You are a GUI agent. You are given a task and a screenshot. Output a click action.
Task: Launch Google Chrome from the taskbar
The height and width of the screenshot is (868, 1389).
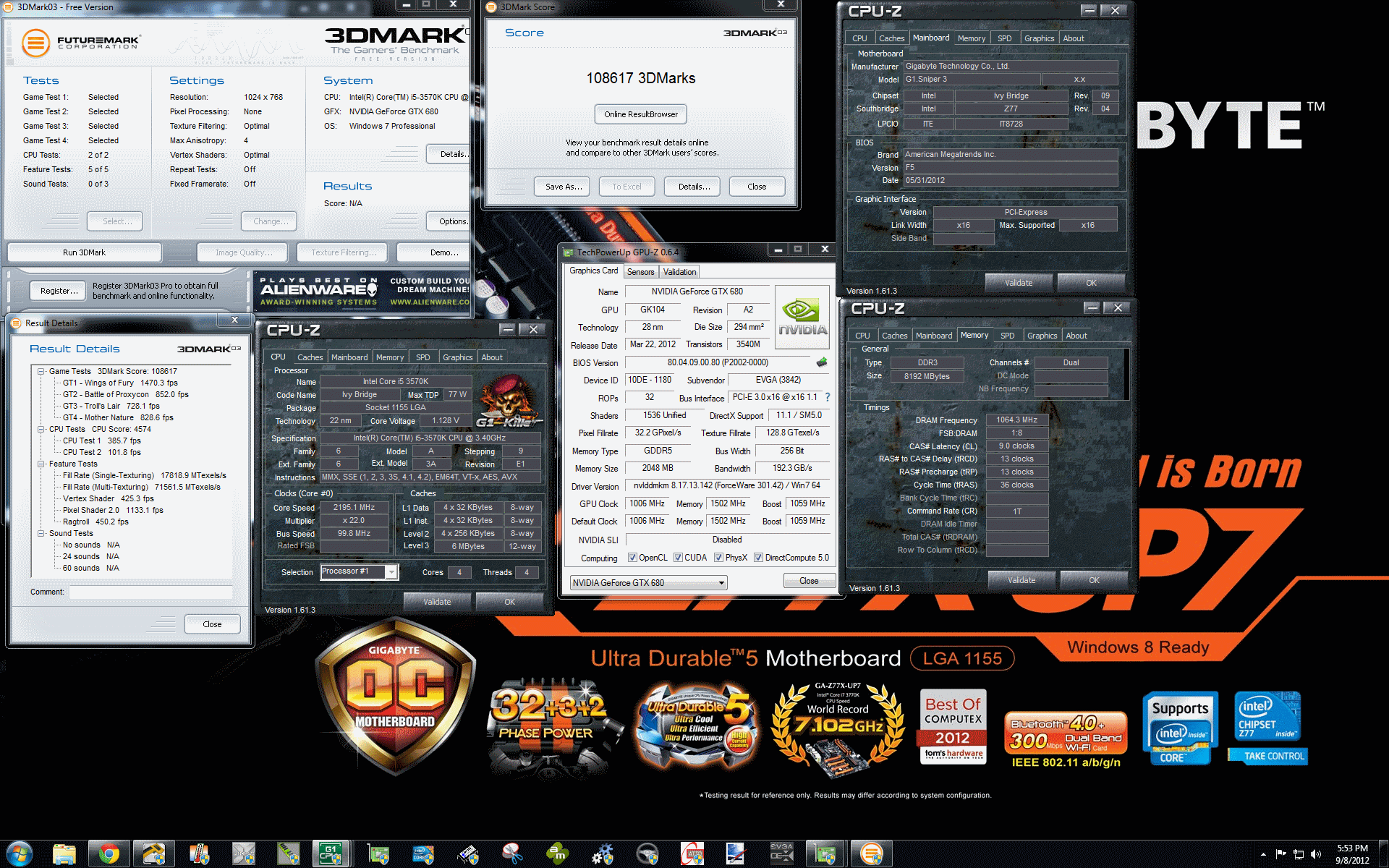[109, 854]
